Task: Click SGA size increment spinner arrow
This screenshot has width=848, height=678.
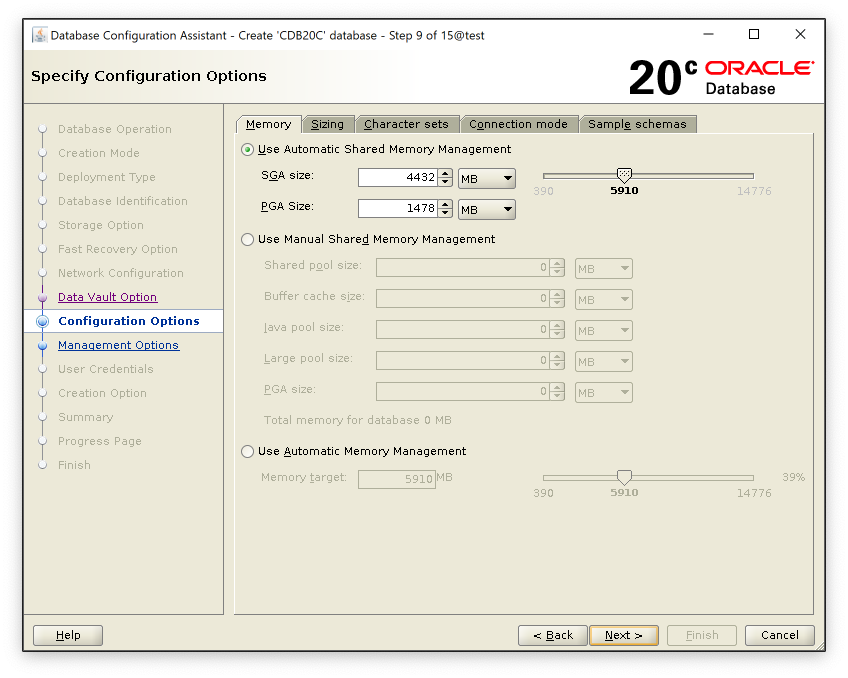Action: point(445,174)
